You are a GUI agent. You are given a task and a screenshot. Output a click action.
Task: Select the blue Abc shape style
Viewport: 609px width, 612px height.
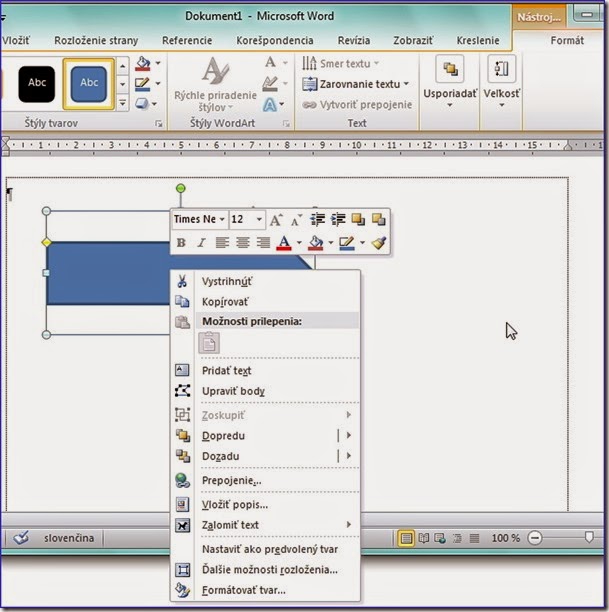click(x=89, y=84)
